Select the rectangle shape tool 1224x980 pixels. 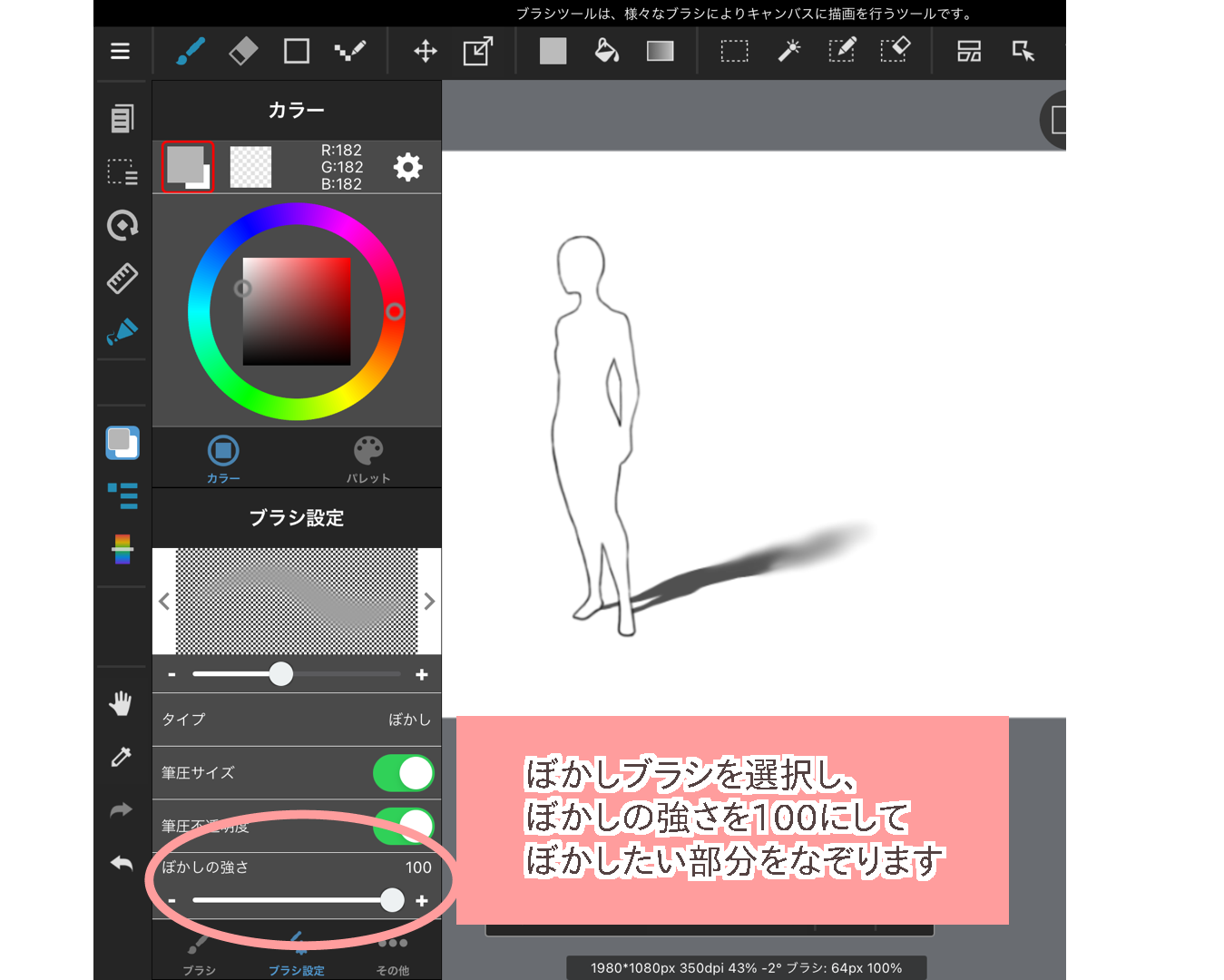tap(297, 51)
